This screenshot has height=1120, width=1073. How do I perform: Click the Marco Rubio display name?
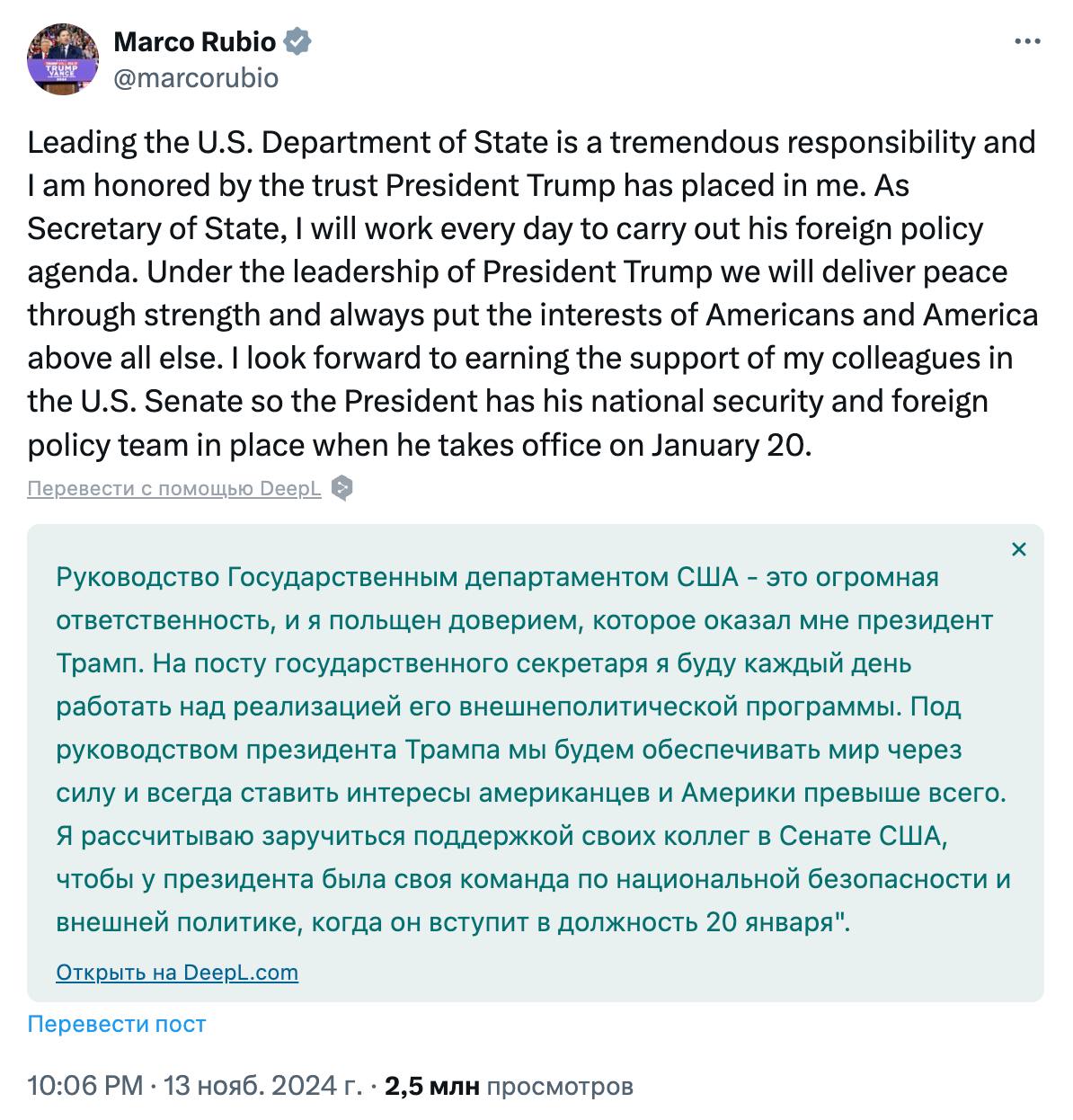click(x=195, y=41)
